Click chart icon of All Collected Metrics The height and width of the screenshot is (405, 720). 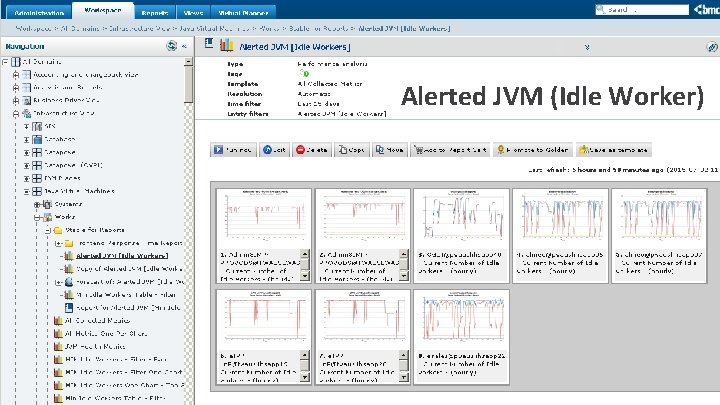(x=58, y=321)
